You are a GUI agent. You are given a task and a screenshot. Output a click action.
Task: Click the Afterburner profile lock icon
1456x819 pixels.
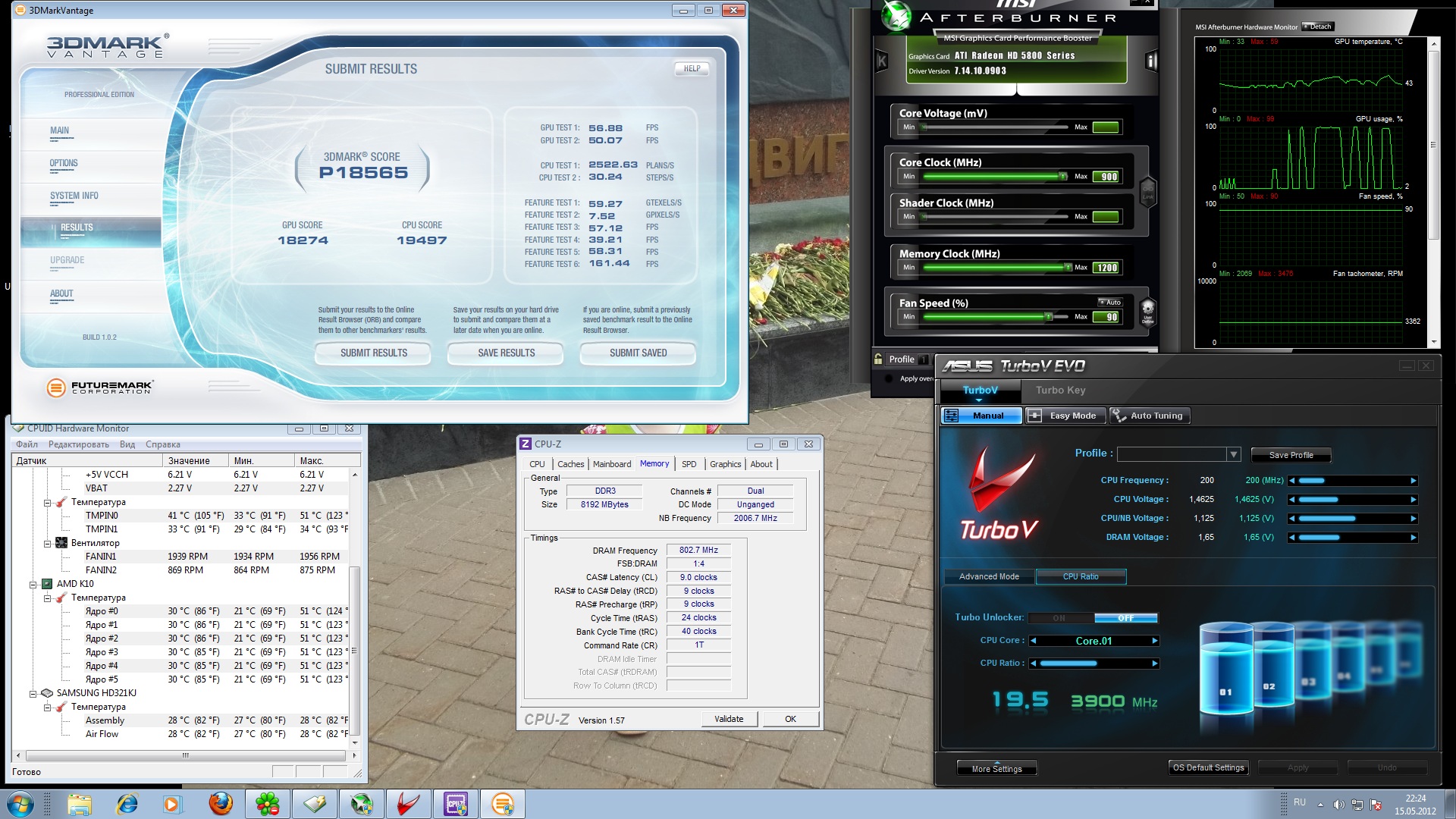point(878,359)
